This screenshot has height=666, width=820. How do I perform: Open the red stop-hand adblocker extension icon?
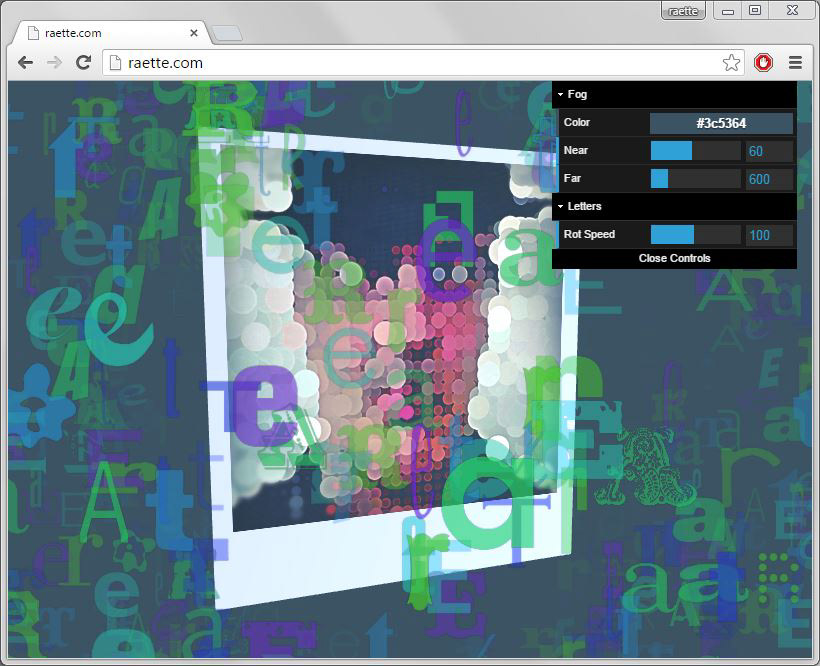763,61
